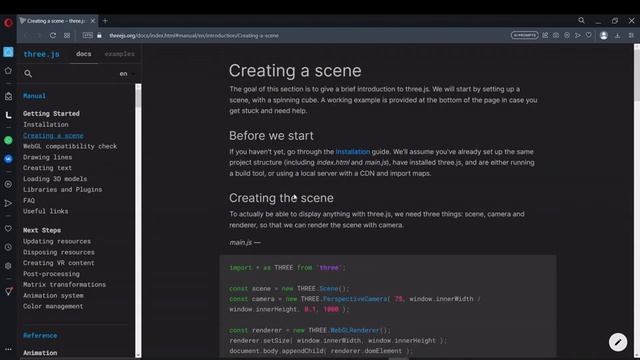Open the L-shaped sidebar icon
Image resolution: width=640 pixels, height=360 pixels.
point(8,116)
